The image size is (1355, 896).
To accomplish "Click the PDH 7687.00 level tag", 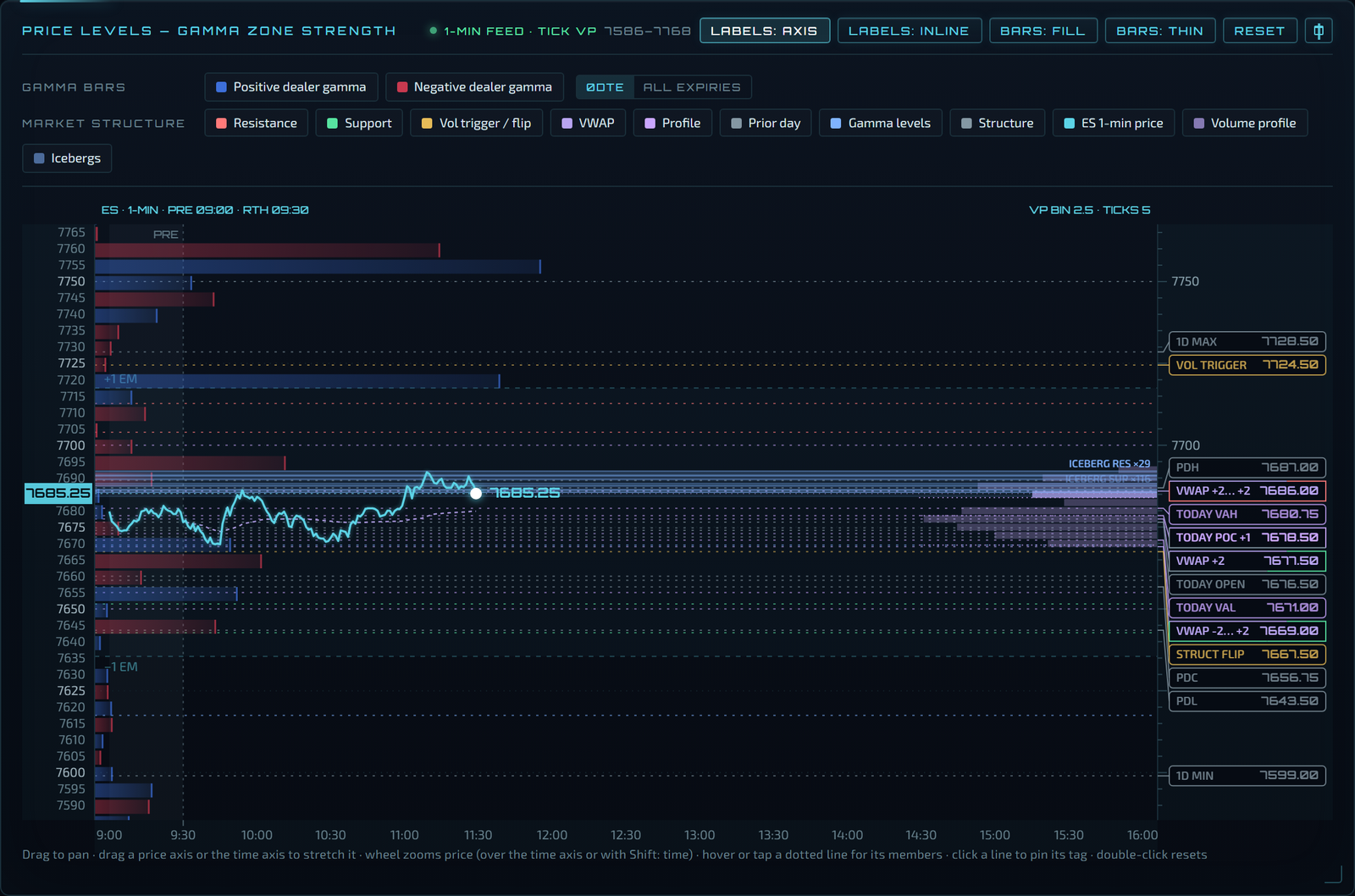I will tap(1247, 467).
